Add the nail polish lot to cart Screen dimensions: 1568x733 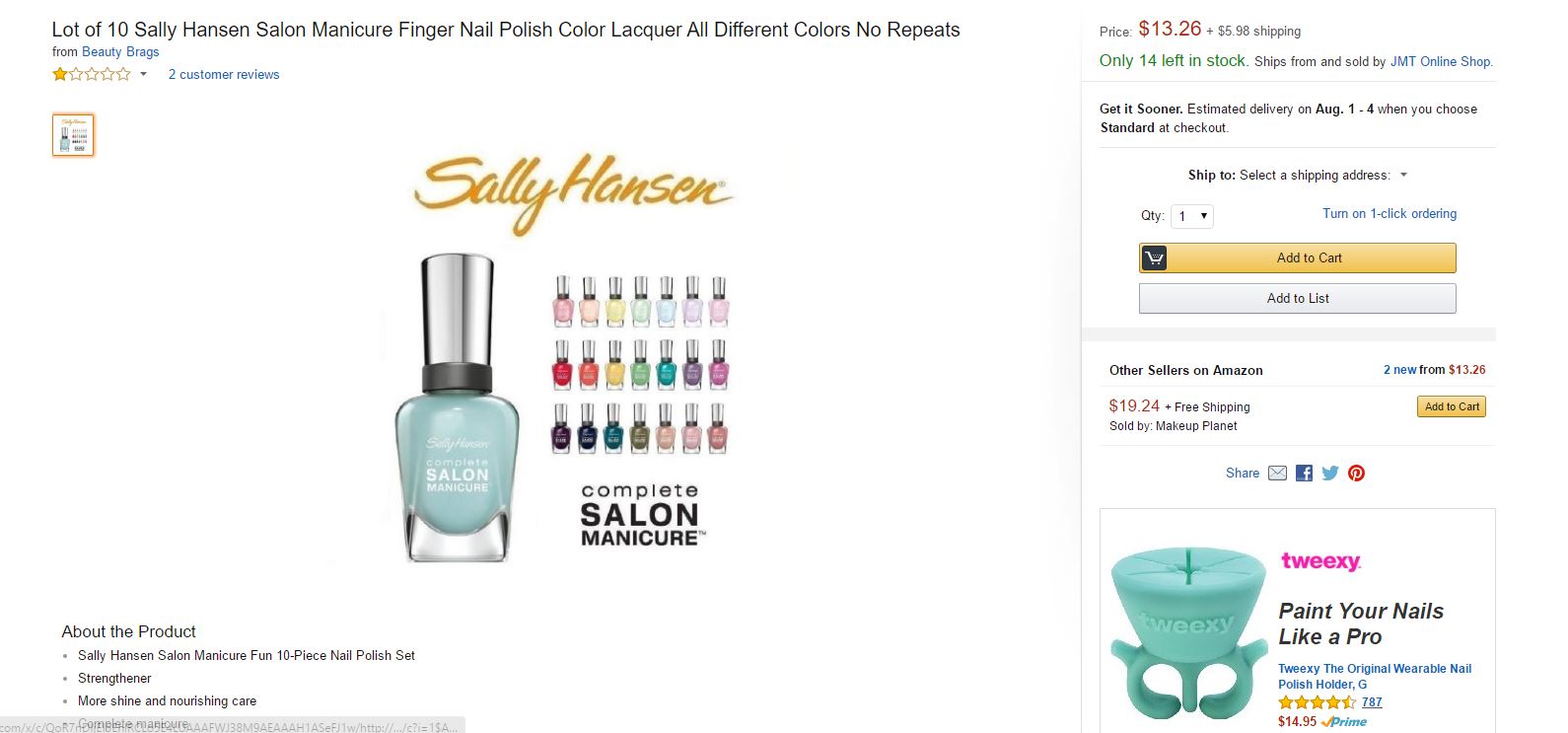[x=1309, y=258]
